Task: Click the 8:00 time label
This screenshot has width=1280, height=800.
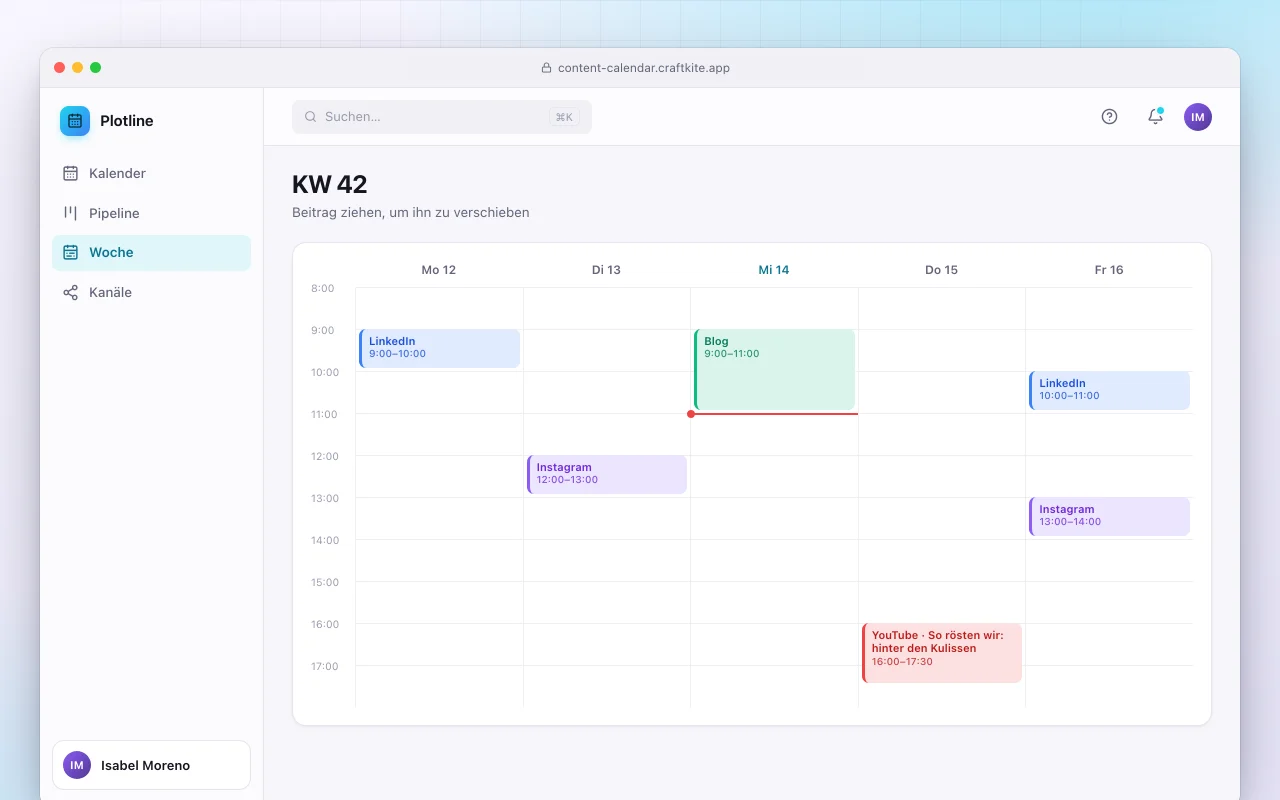Action: click(x=322, y=288)
